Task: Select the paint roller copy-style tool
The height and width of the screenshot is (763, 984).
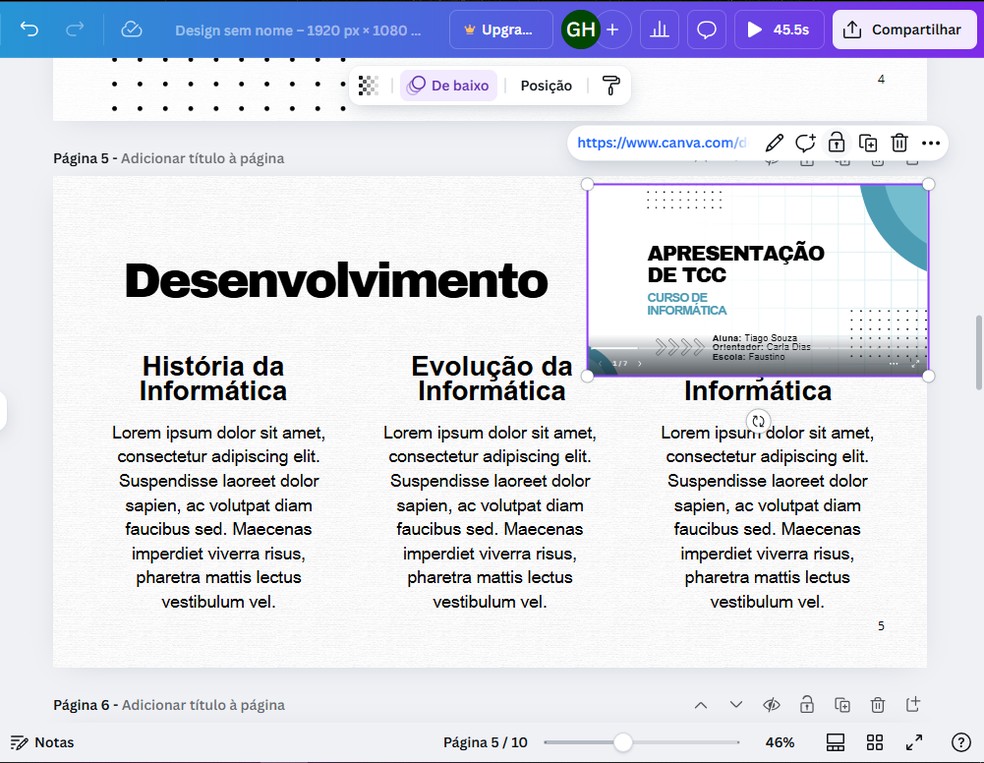Action: coord(611,85)
